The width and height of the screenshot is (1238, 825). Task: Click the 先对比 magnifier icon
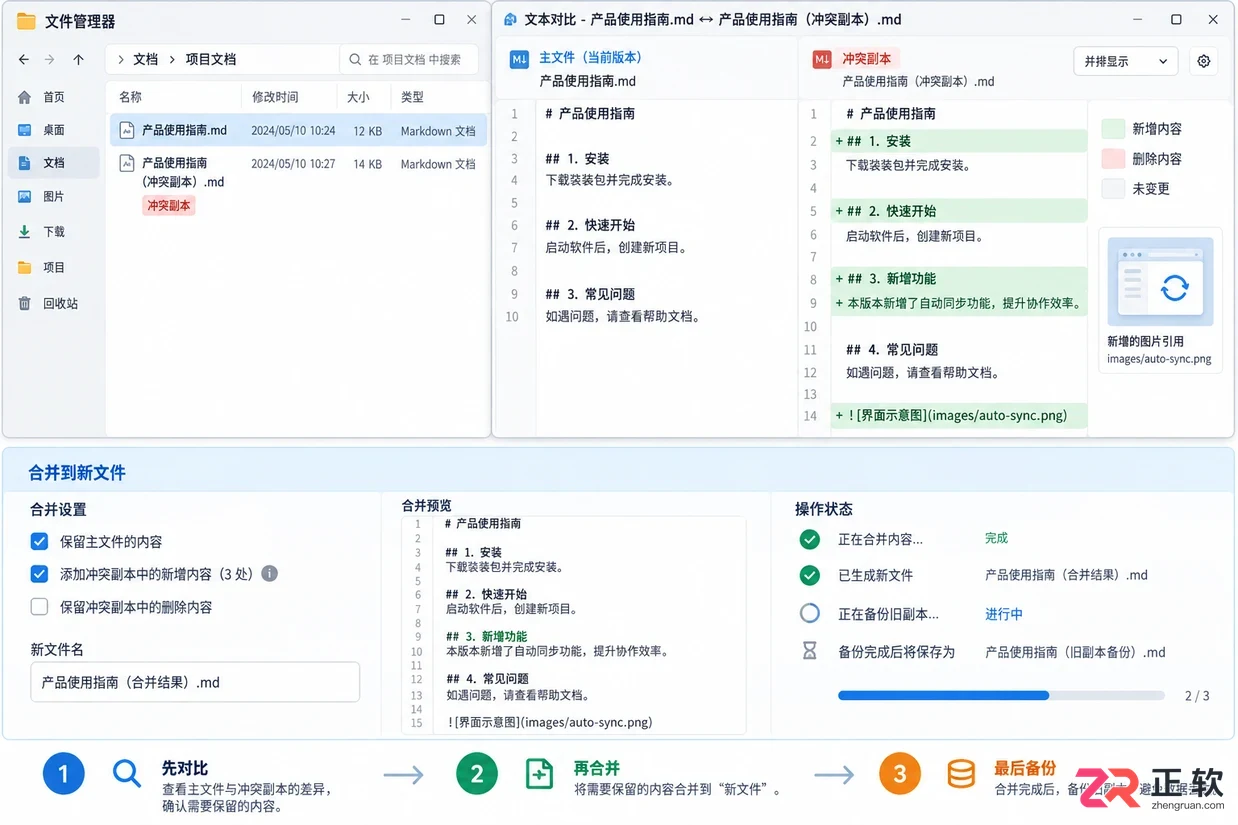click(127, 773)
